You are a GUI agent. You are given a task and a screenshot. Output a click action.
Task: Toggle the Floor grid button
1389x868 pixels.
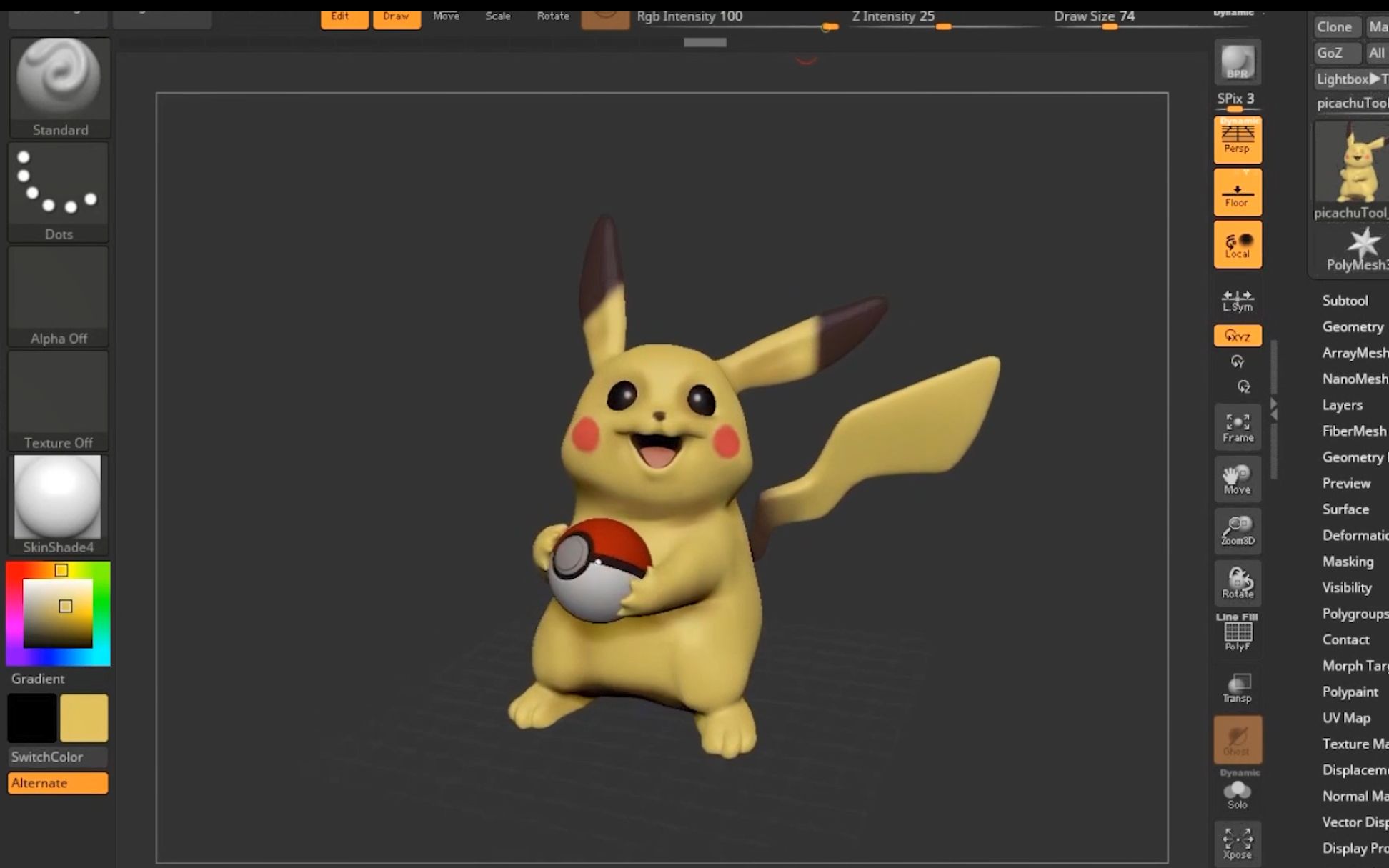click(1237, 192)
